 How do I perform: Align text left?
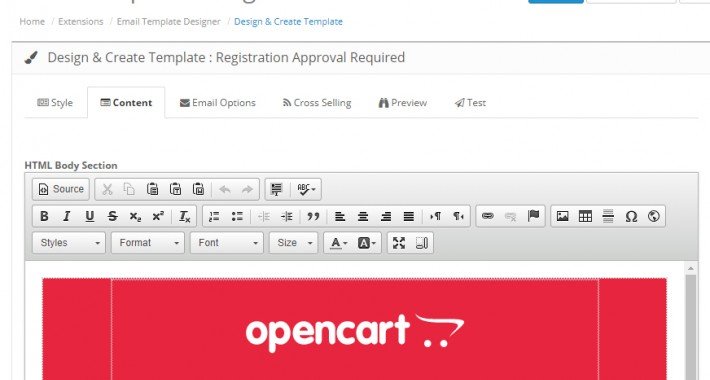[x=340, y=216]
